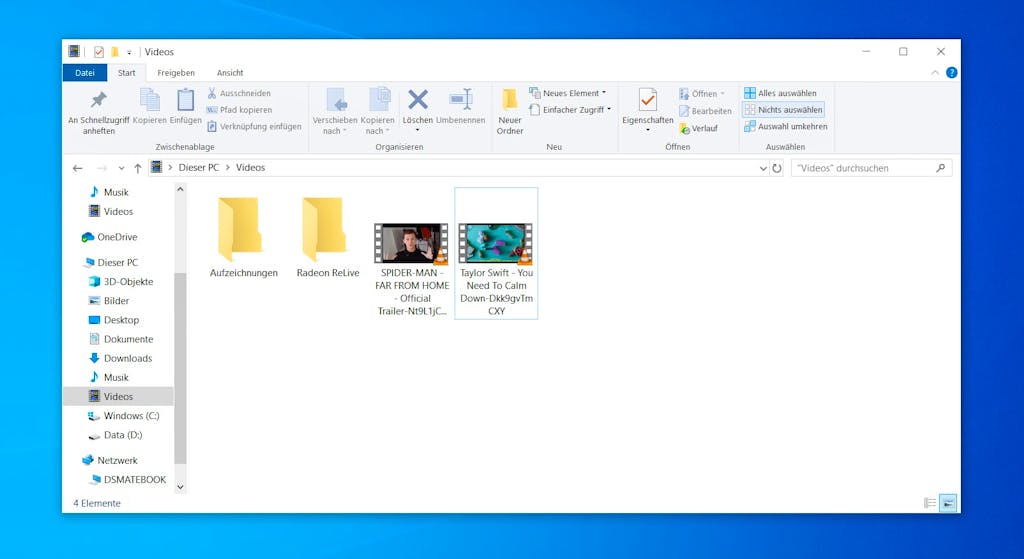This screenshot has width=1024, height=559.
Task: Select Ausschneiden scissors command
Action: click(x=239, y=93)
